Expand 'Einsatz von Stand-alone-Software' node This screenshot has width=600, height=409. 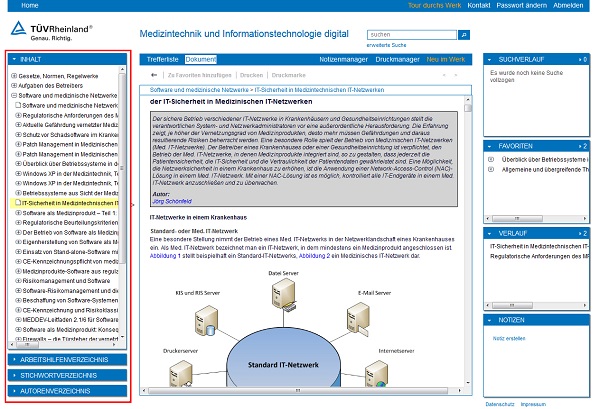click(x=18, y=251)
